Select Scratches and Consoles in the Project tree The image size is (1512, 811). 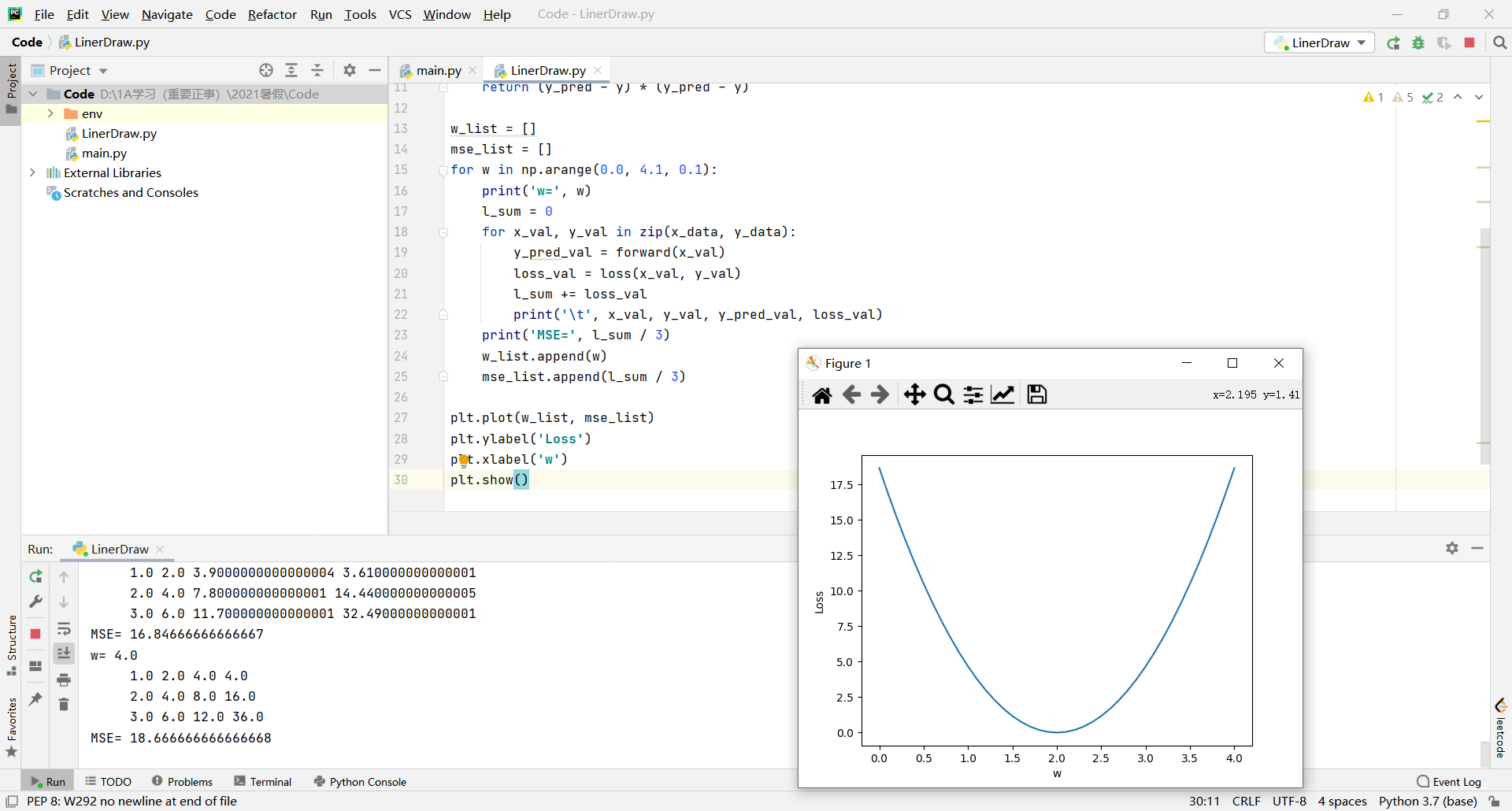pyautogui.click(x=131, y=192)
